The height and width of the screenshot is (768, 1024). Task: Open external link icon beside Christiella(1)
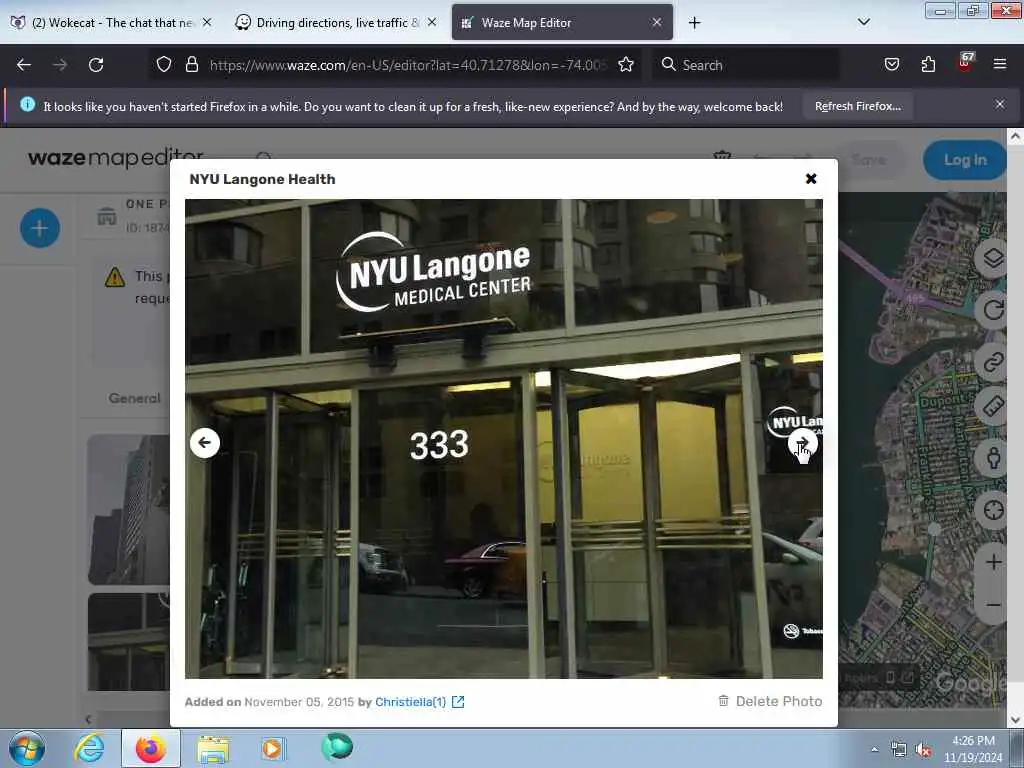(458, 701)
